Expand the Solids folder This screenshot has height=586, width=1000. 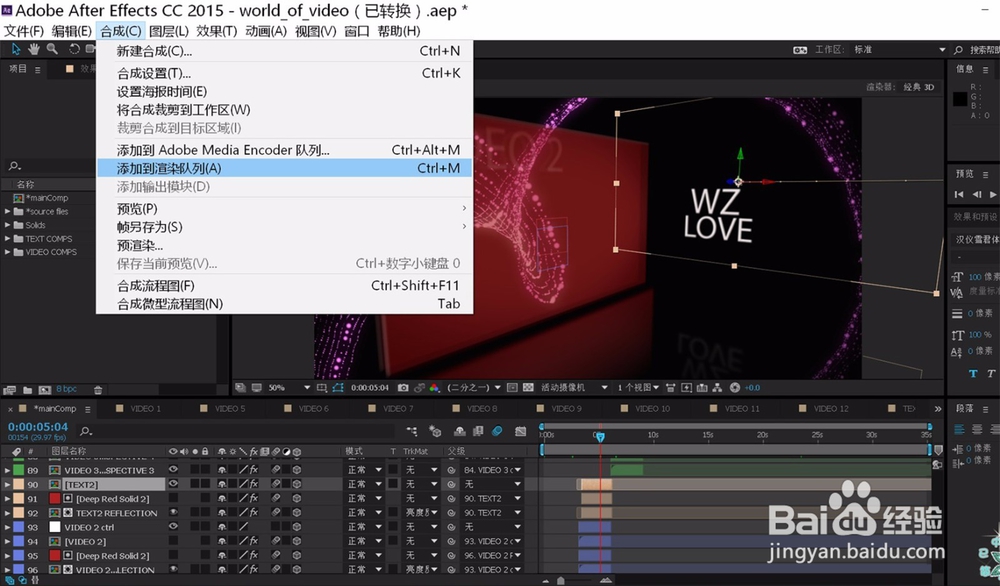7,225
